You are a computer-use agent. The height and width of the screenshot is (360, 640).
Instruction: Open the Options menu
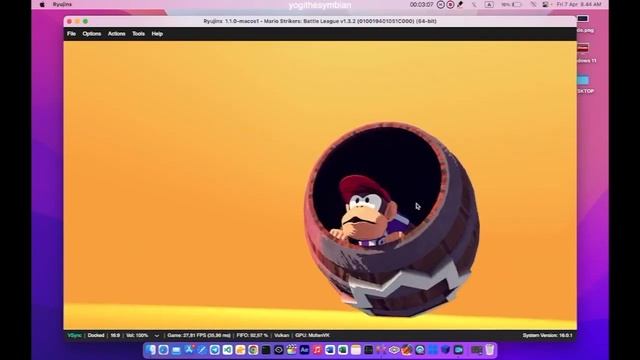coord(92,34)
